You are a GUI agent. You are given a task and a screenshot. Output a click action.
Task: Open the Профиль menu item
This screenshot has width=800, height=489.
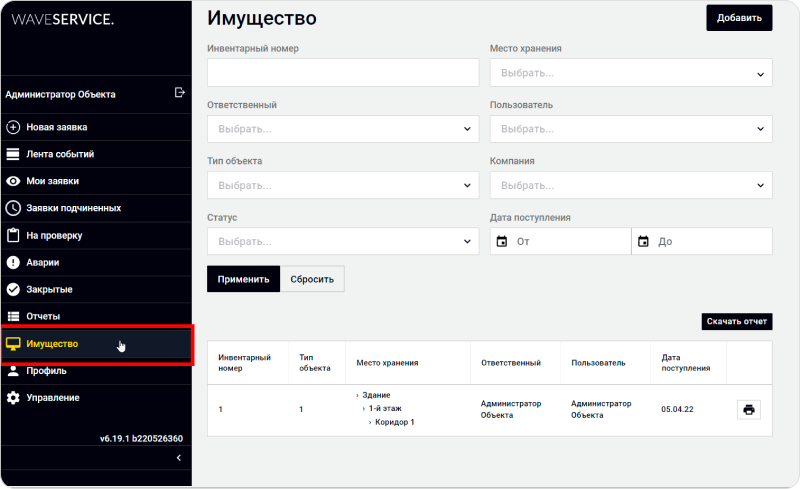point(46,370)
